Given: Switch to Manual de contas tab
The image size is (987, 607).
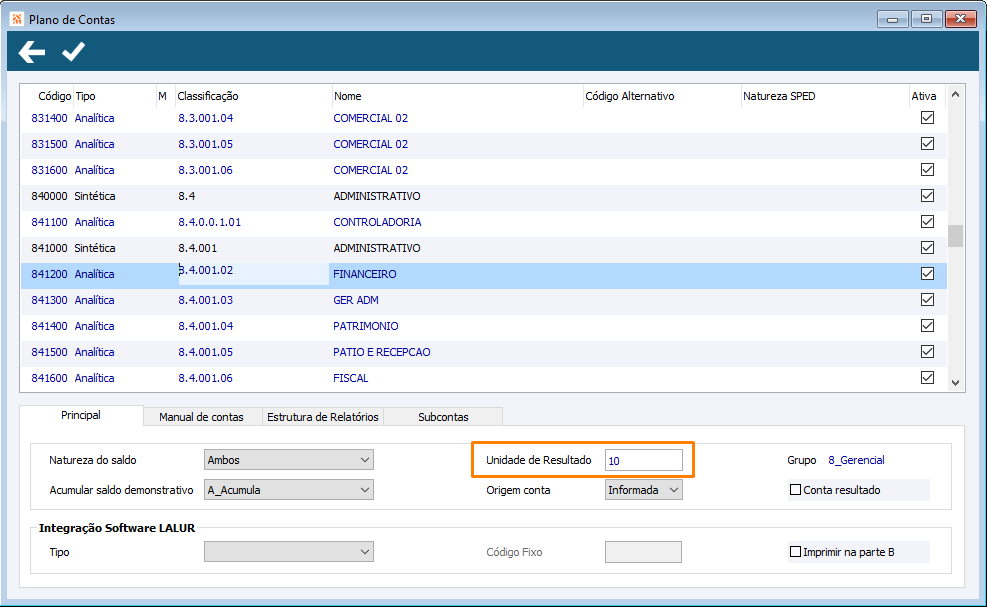Looking at the screenshot, I should (201, 417).
